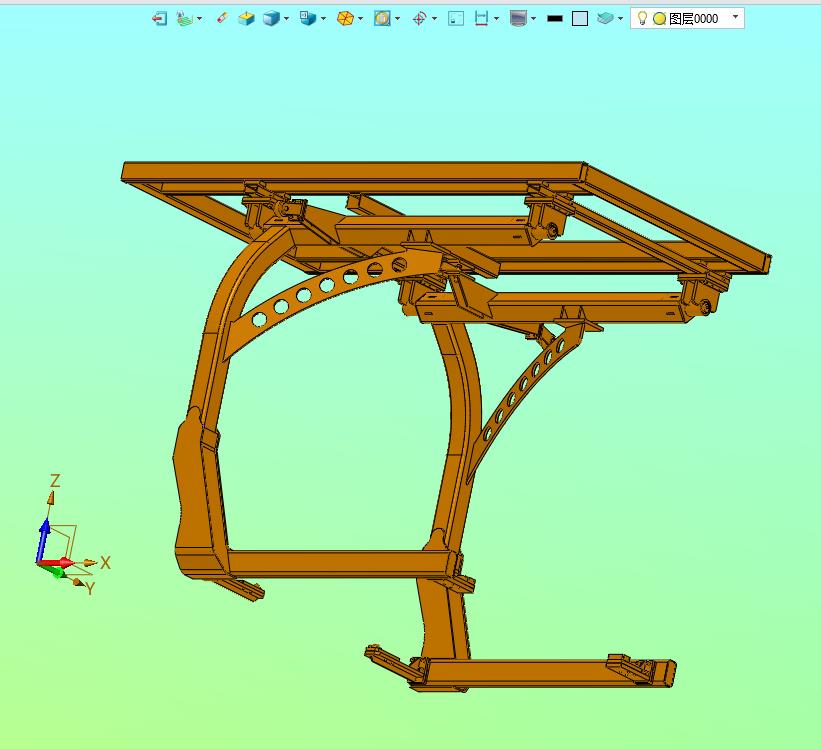Screen dimensions: 821x749
Task: Expand the orange polyhedron dropdown arrow
Action: click(360, 19)
